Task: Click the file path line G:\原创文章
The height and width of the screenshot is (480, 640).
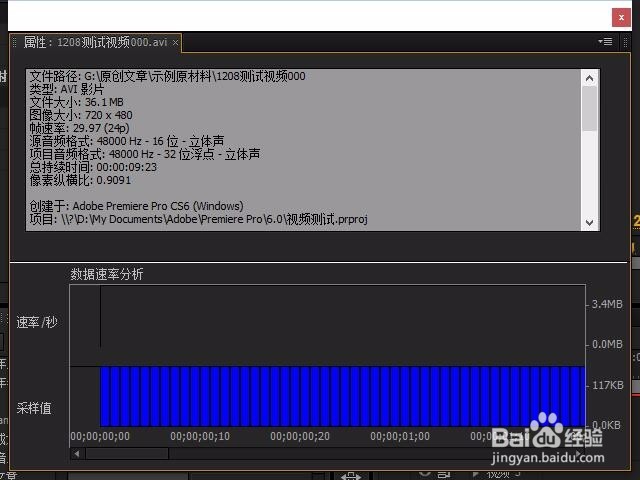Action: [x=167, y=76]
